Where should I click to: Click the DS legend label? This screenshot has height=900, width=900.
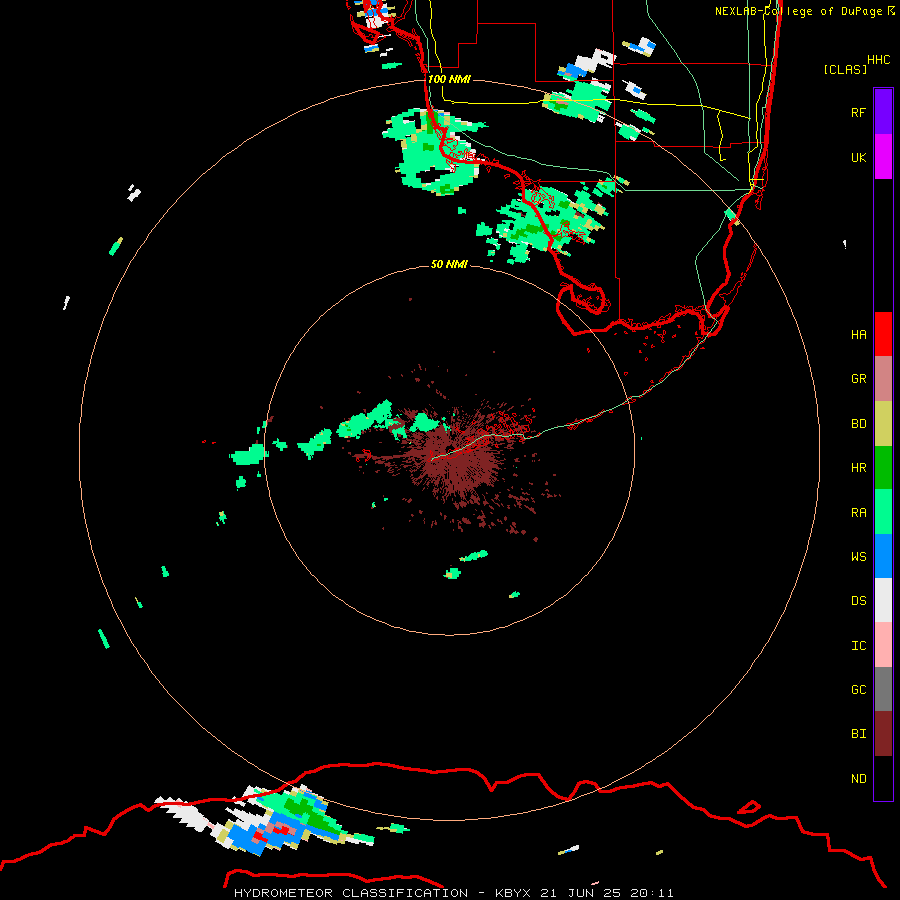click(x=858, y=600)
